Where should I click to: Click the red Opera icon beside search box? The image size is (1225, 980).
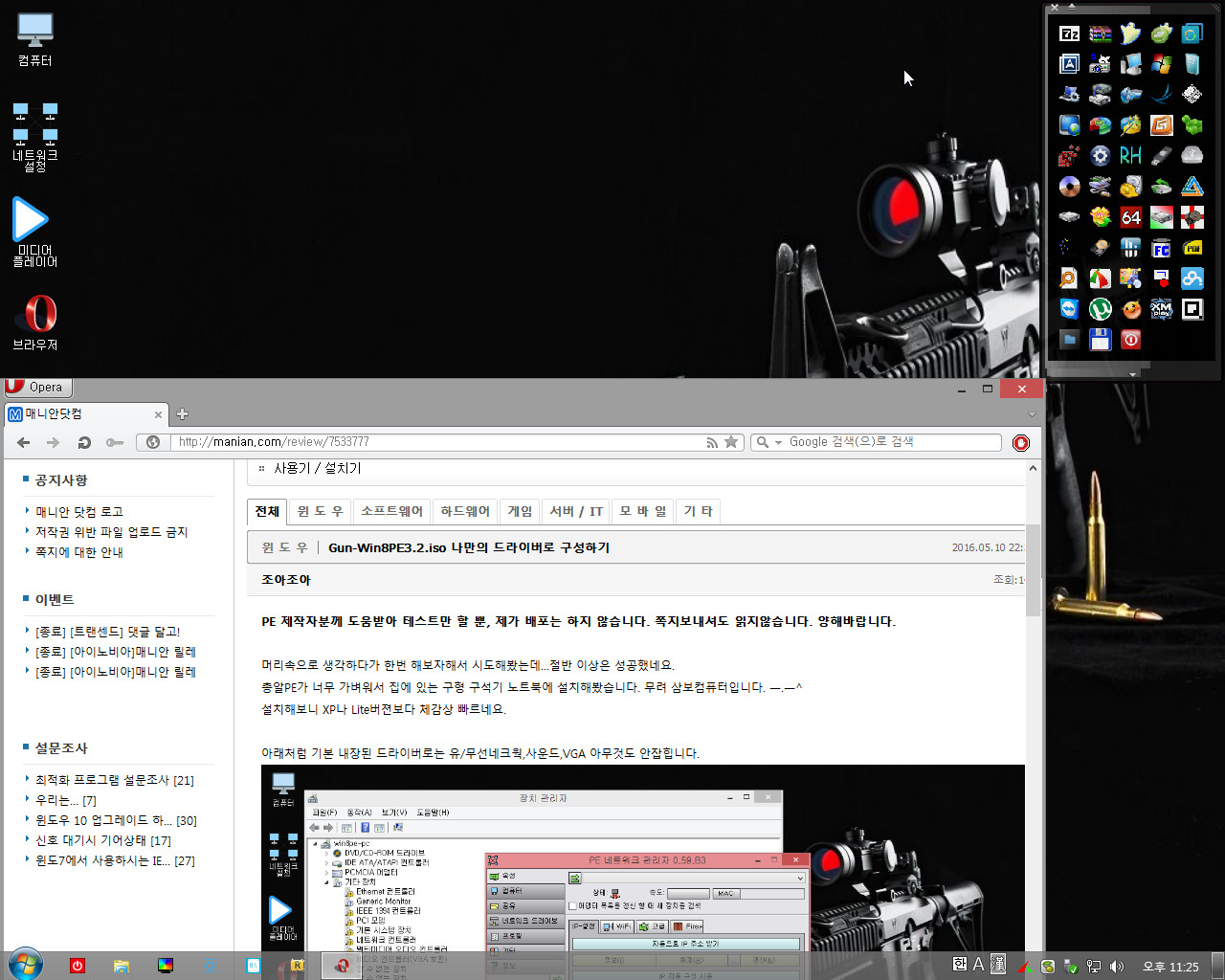tap(1021, 442)
